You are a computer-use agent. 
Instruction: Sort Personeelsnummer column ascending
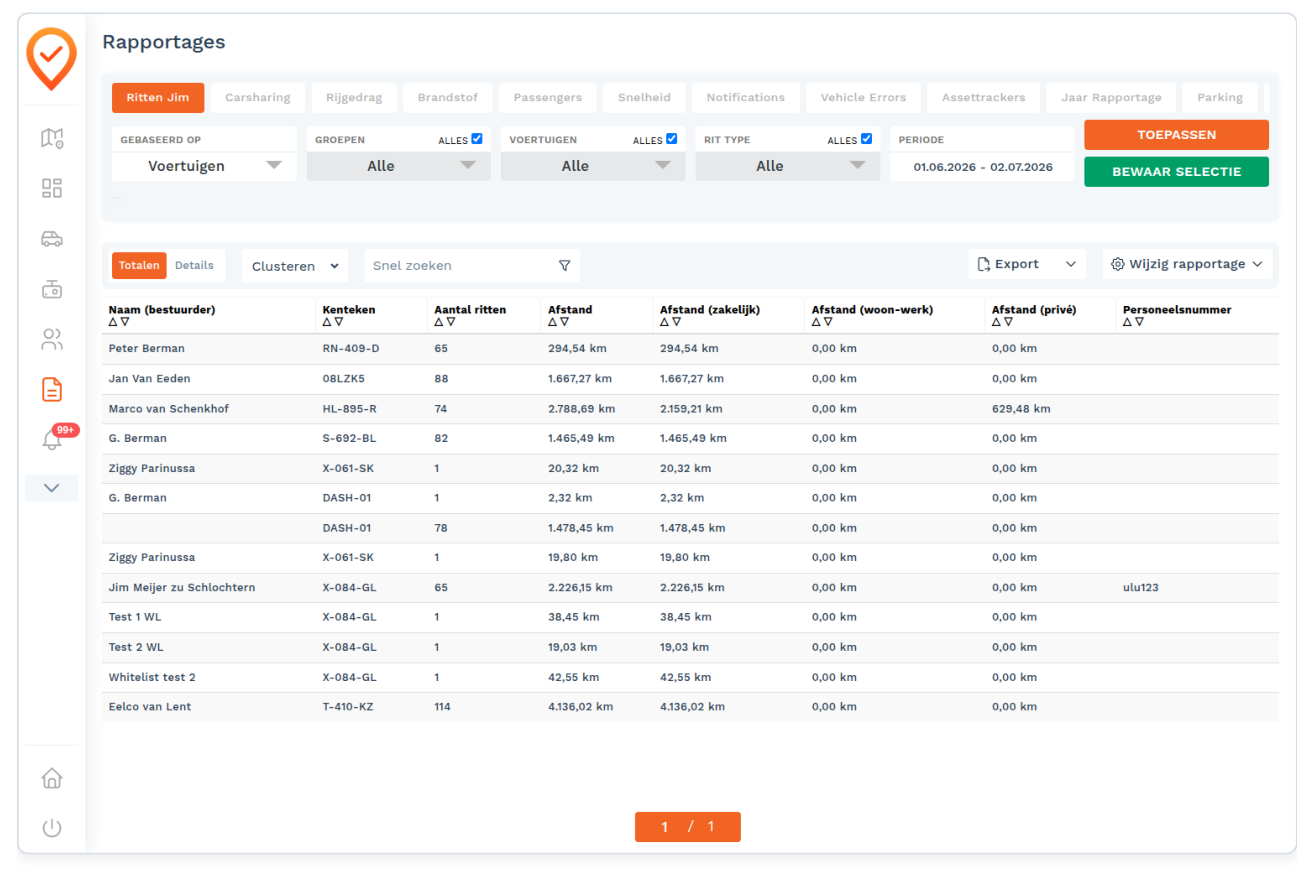point(1128,322)
